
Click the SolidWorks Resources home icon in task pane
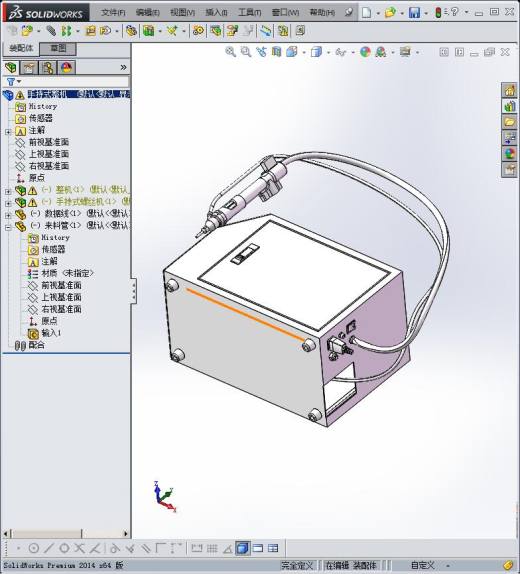(509, 90)
